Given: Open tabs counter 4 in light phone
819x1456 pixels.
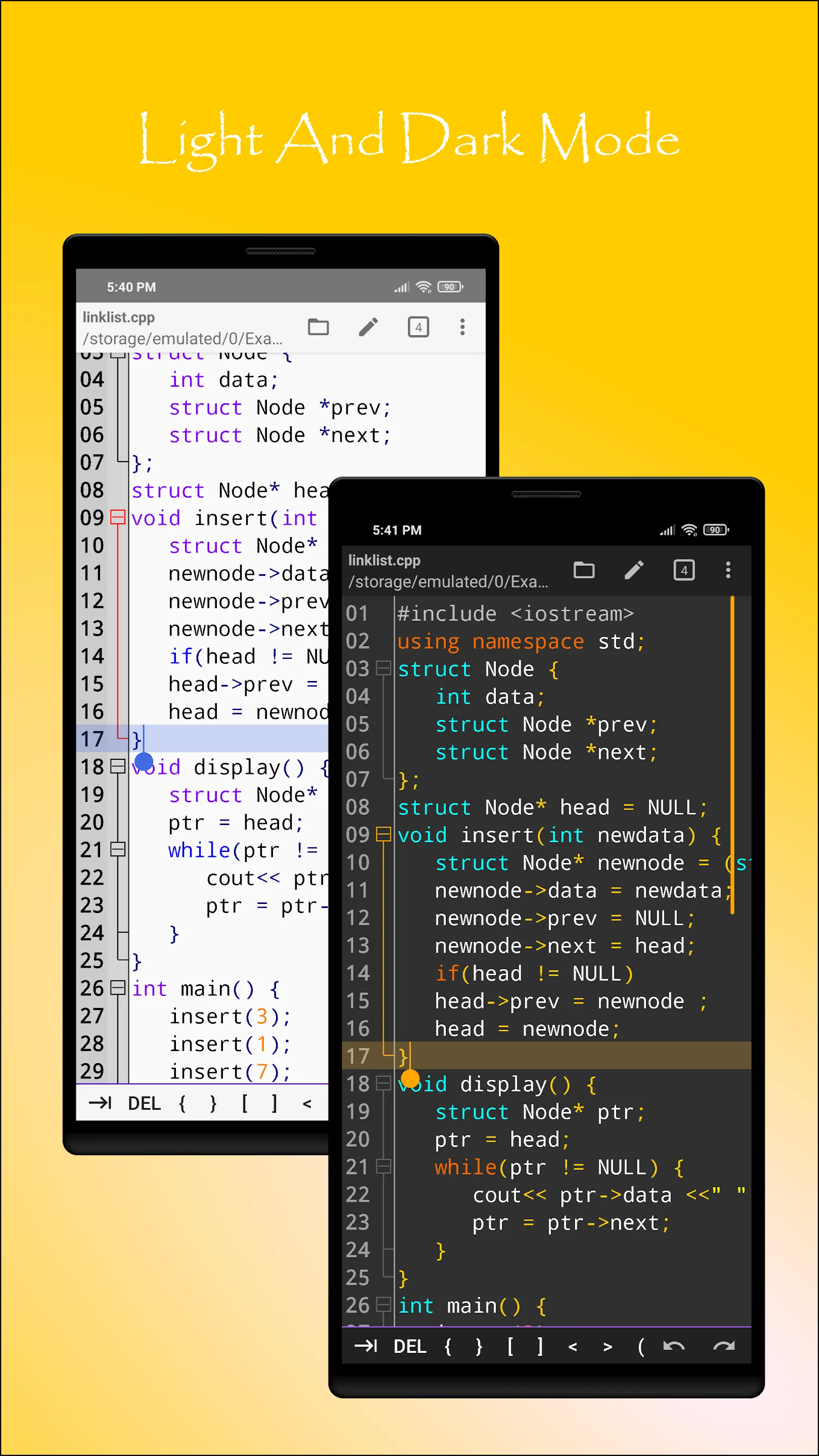Looking at the screenshot, I should click(418, 327).
